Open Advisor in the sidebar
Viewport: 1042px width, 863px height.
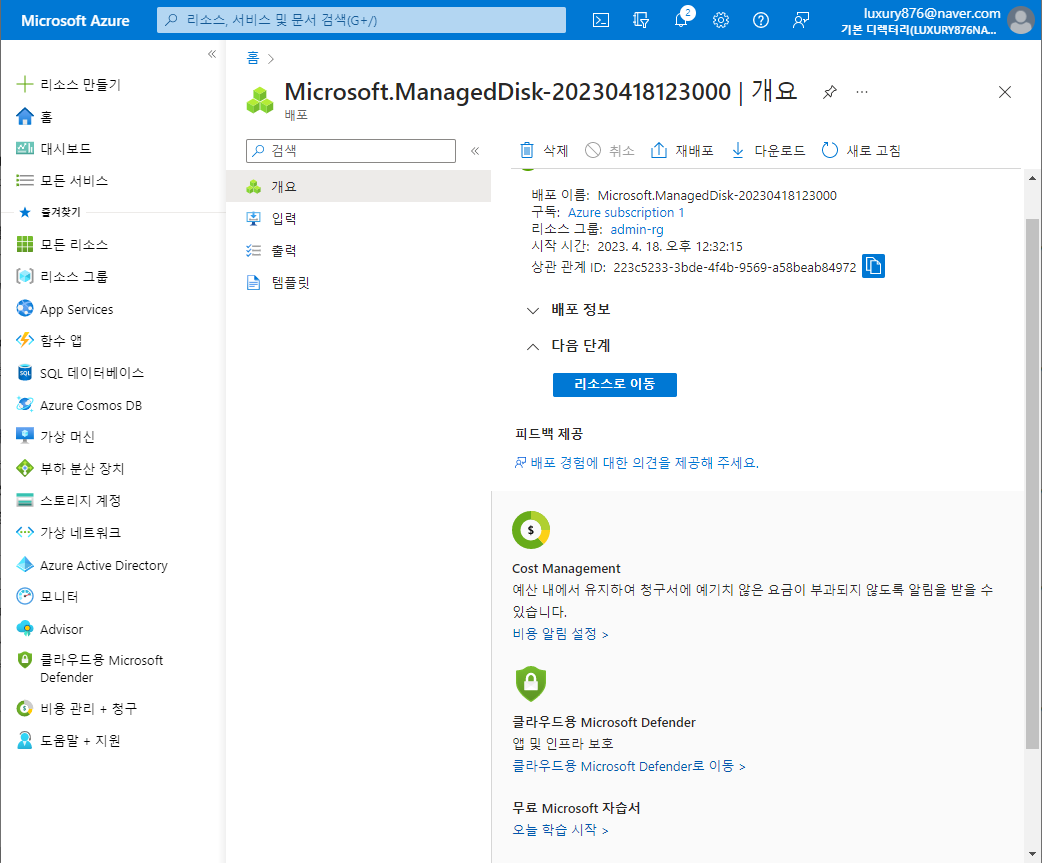(50, 628)
